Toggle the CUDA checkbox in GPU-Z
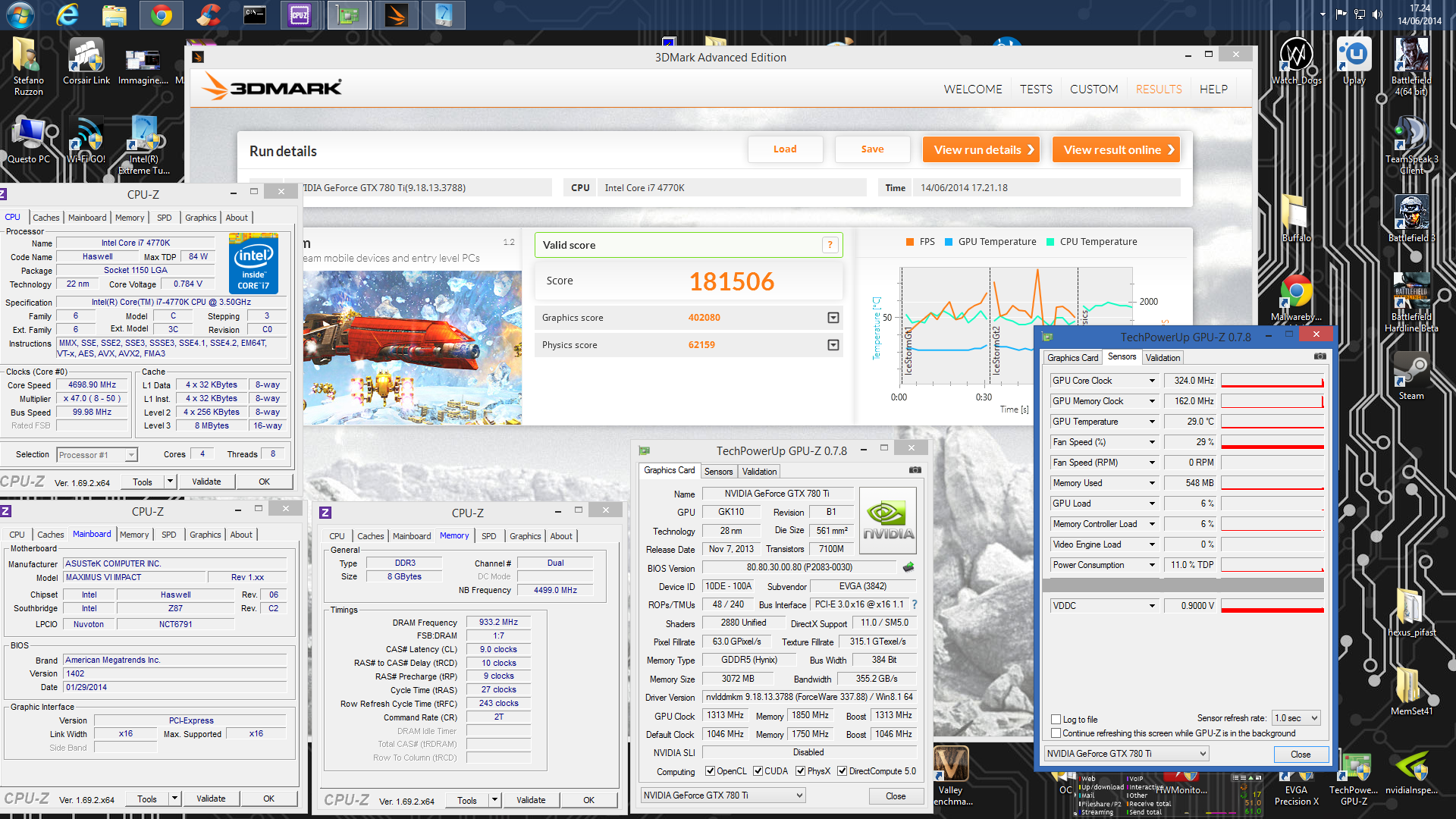This screenshot has height=819, width=1456. [x=758, y=771]
